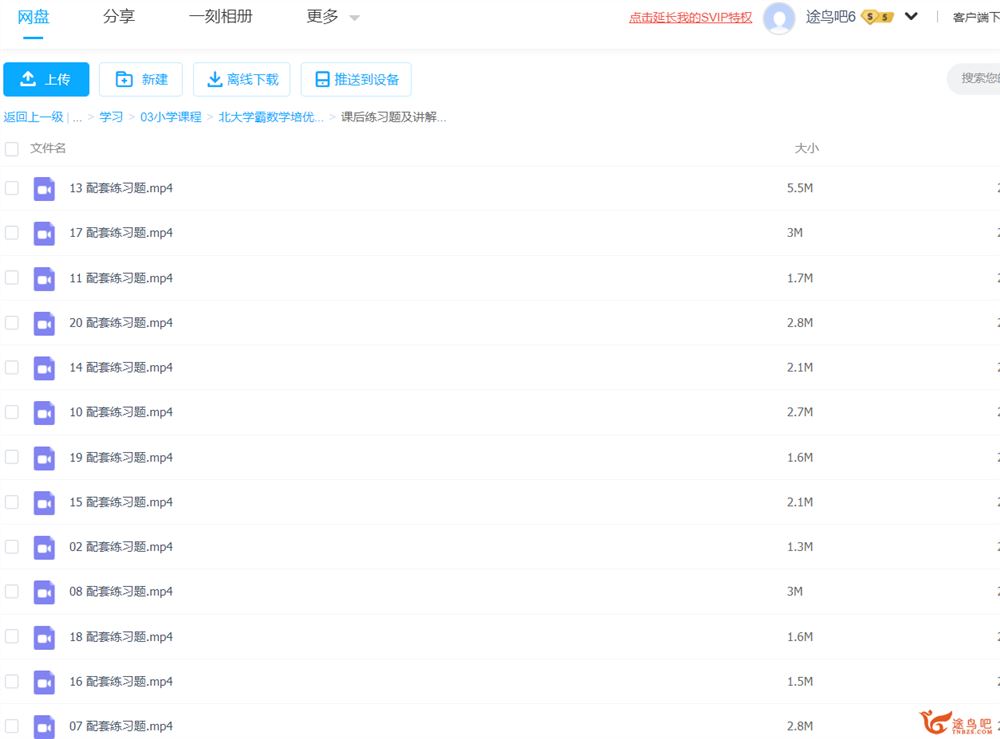The height and width of the screenshot is (739, 1000).
Task: Open file 02 配套练习题.mp4
Action: [x=121, y=546]
